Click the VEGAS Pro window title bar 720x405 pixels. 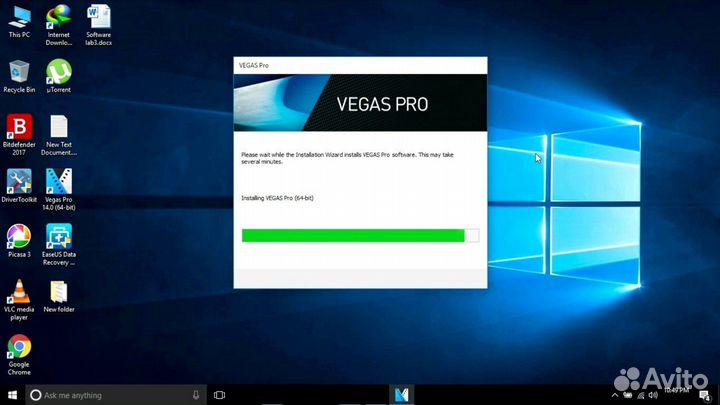360,66
